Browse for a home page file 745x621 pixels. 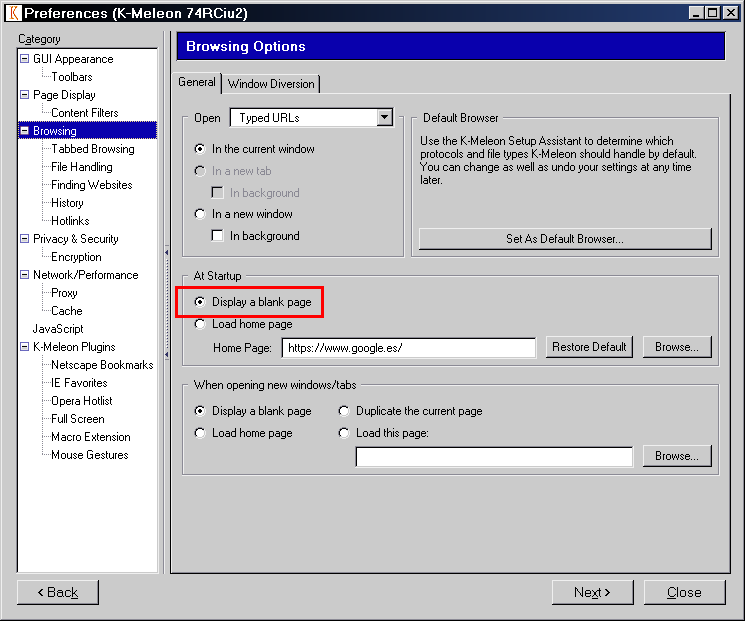[677, 347]
